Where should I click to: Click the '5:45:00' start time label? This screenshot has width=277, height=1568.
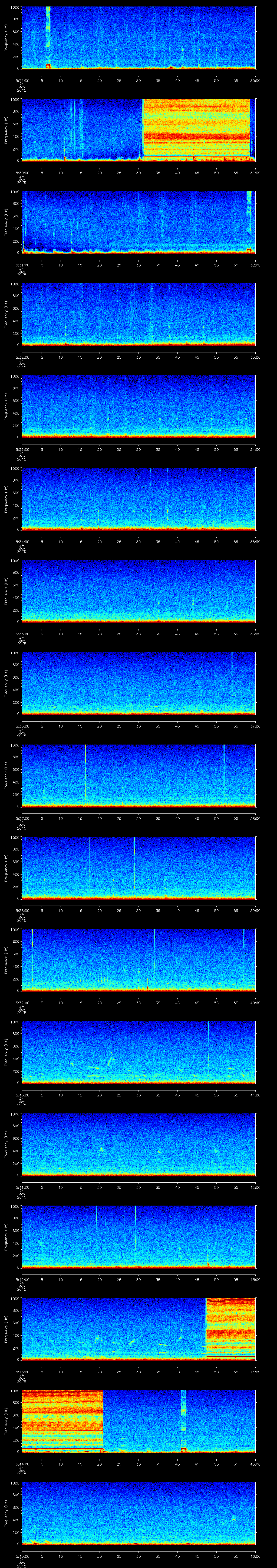click(x=22, y=1556)
